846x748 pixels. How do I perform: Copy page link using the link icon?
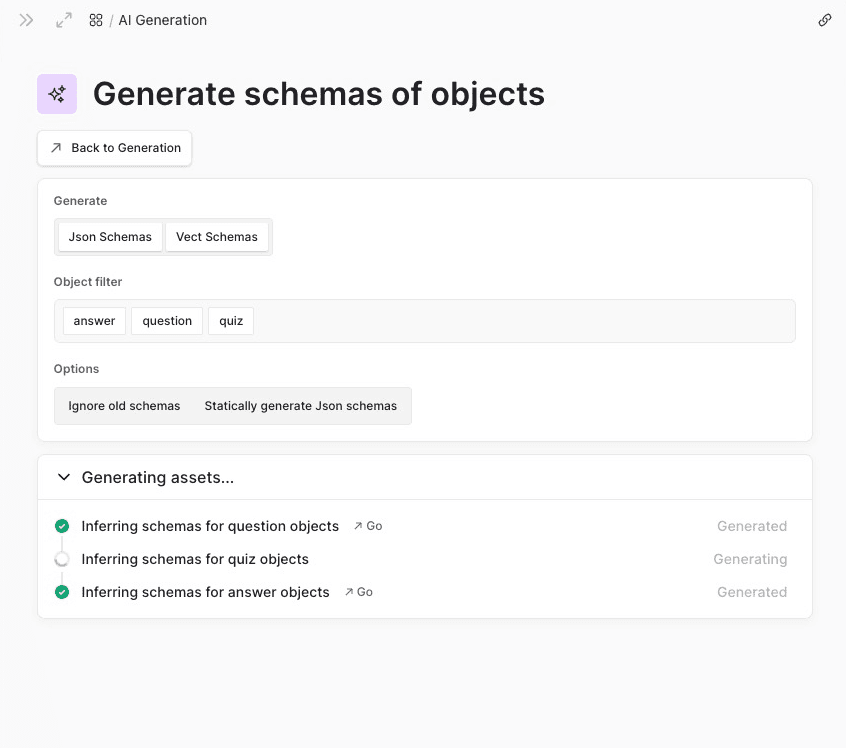click(825, 20)
